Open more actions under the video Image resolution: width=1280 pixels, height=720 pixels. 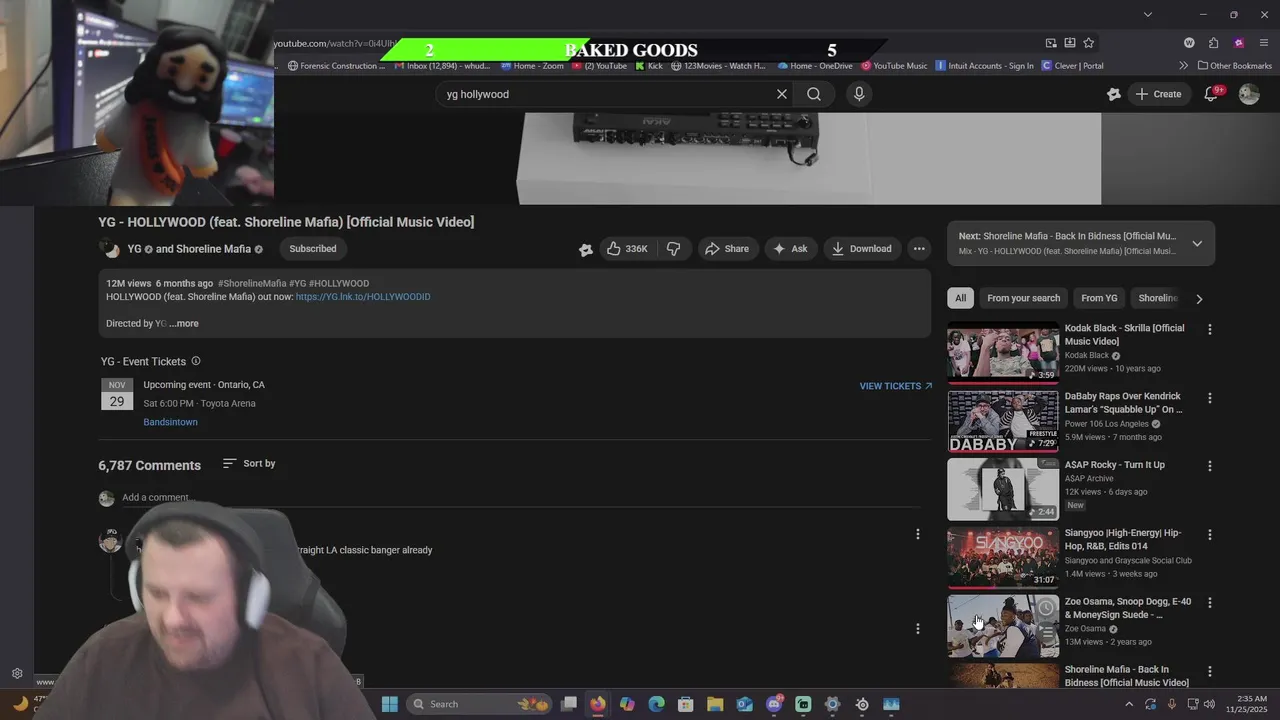tap(919, 249)
